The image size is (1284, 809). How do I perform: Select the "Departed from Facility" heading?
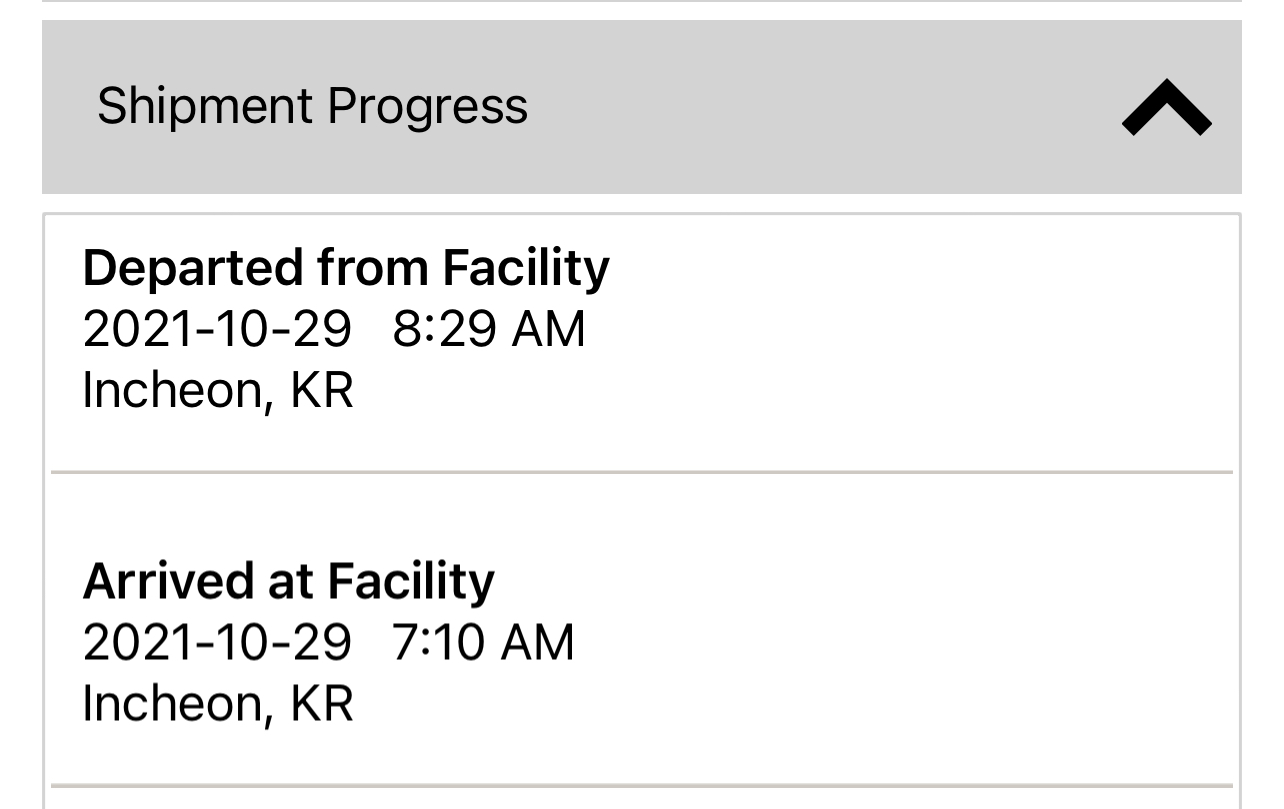pos(345,268)
